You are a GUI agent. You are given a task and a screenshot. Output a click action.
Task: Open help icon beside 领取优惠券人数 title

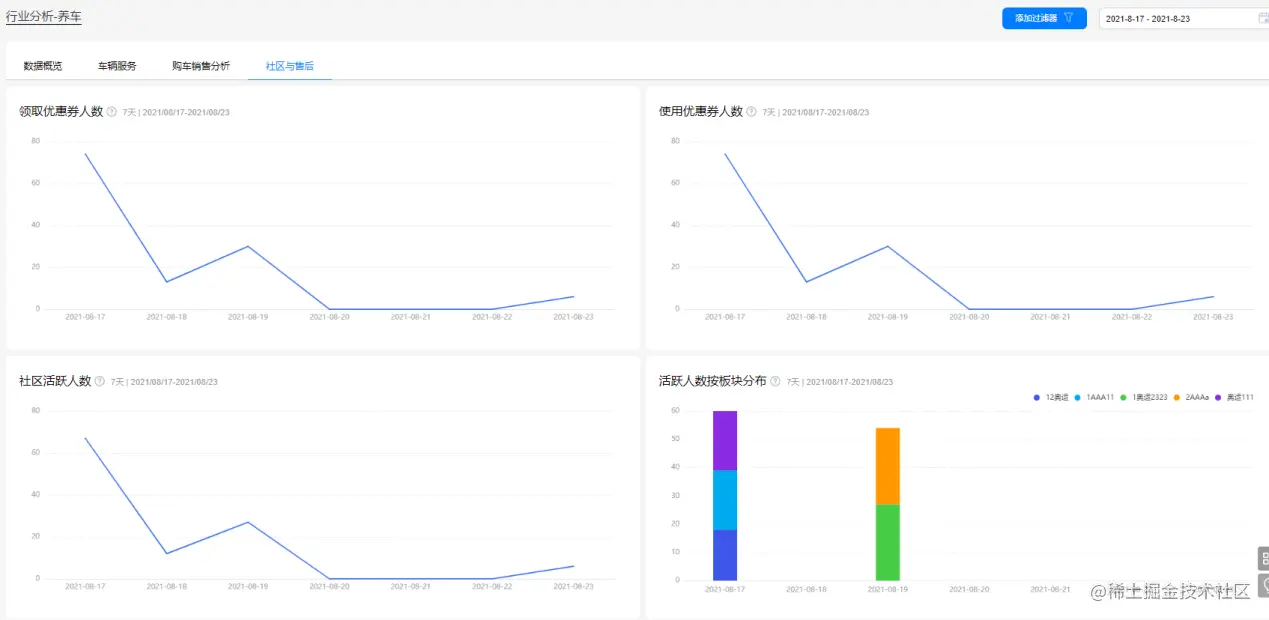112,112
